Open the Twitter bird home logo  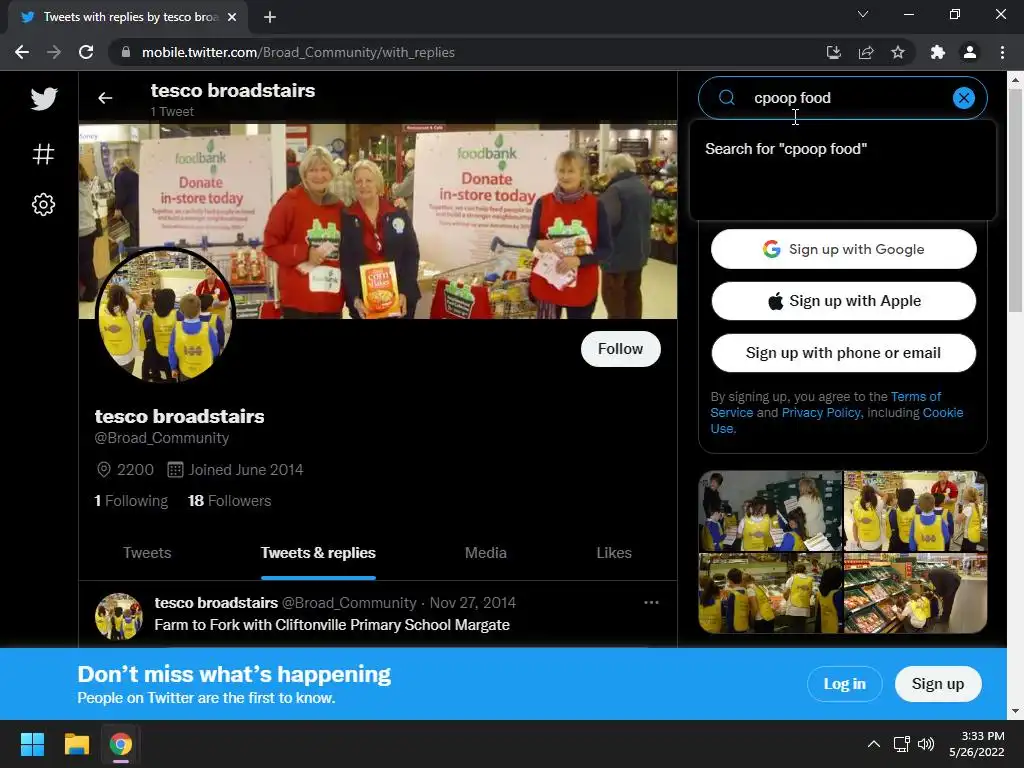point(44,99)
